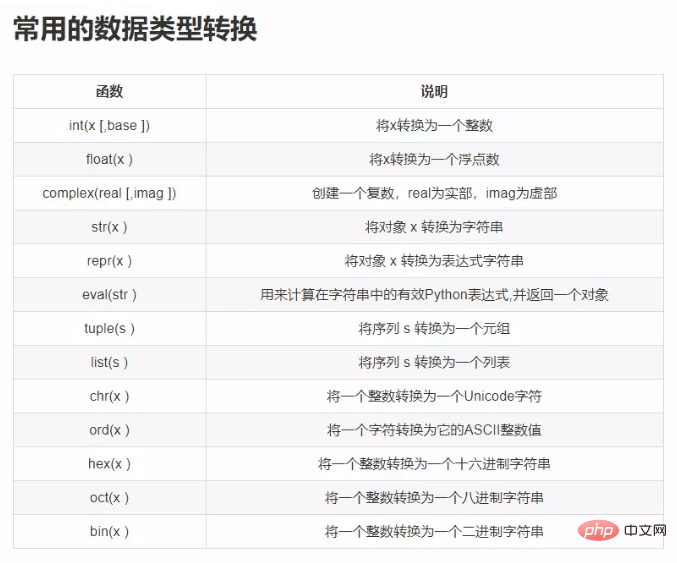
Task: Select the float(x ) function cell
Action: (110, 159)
